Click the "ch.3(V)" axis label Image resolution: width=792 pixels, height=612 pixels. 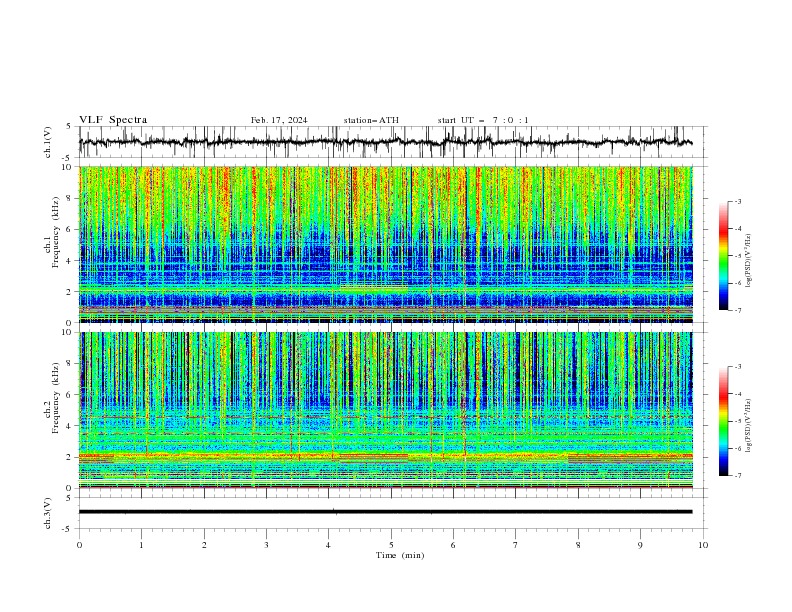48,514
